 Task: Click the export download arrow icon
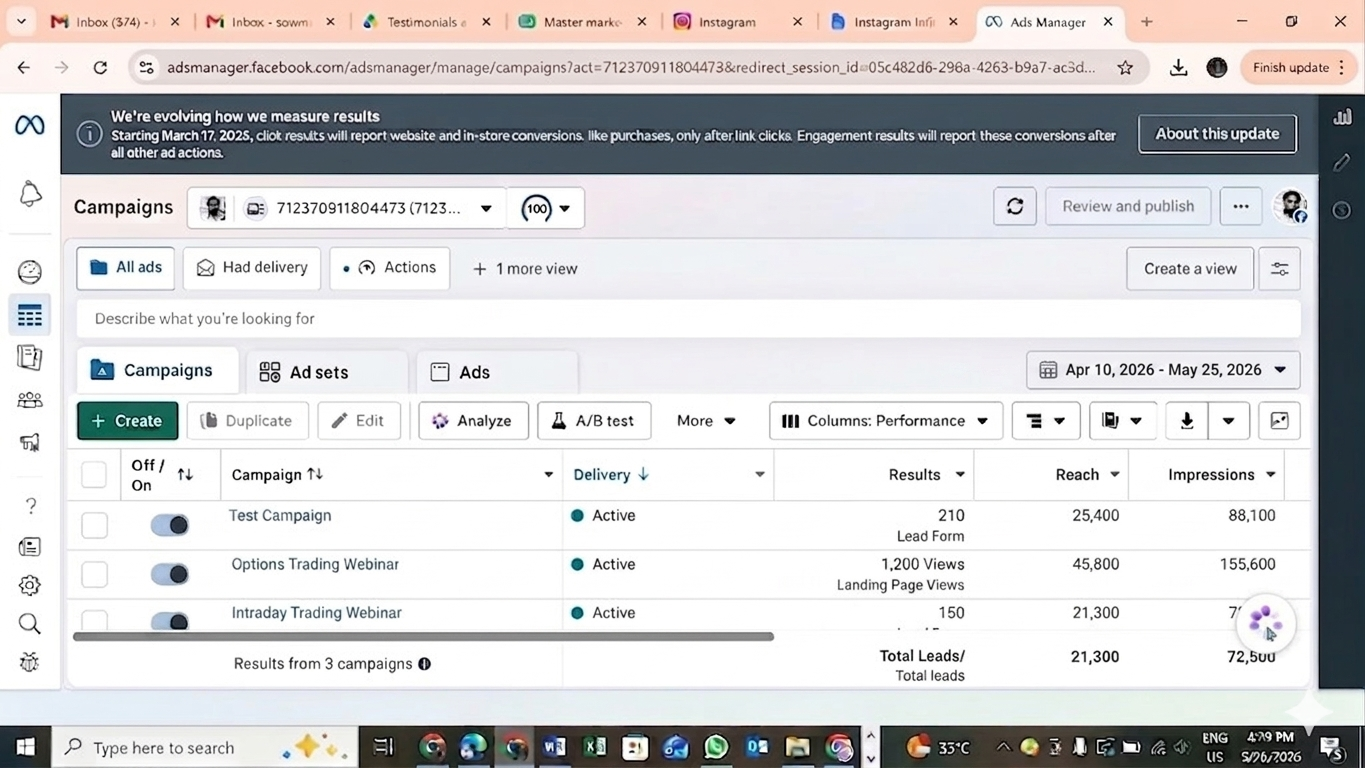click(1187, 421)
